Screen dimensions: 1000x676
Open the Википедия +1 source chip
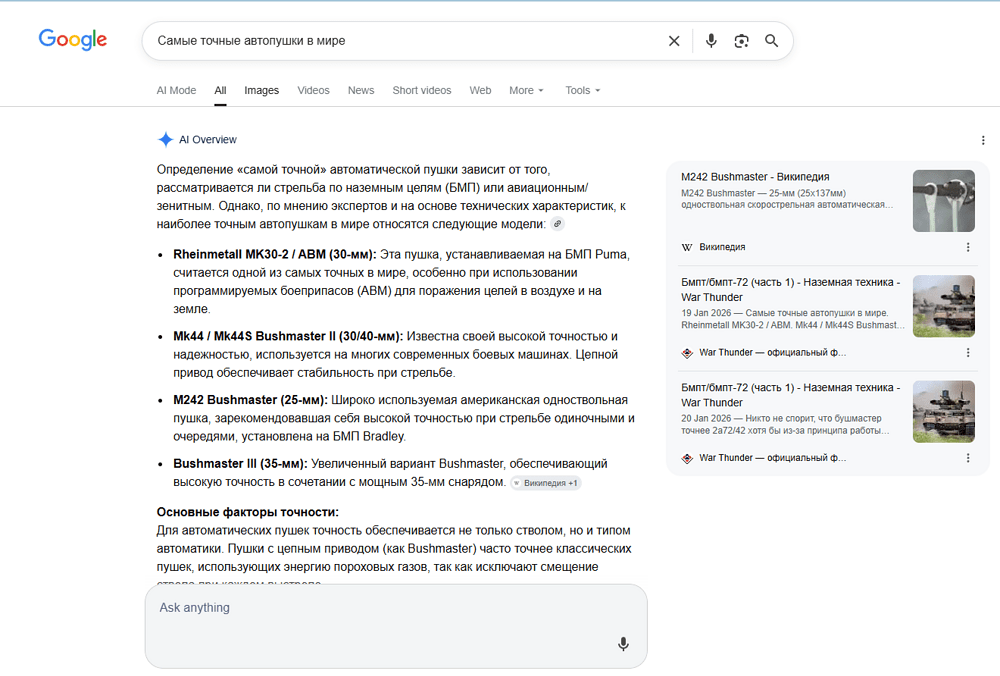pos(546,483)
